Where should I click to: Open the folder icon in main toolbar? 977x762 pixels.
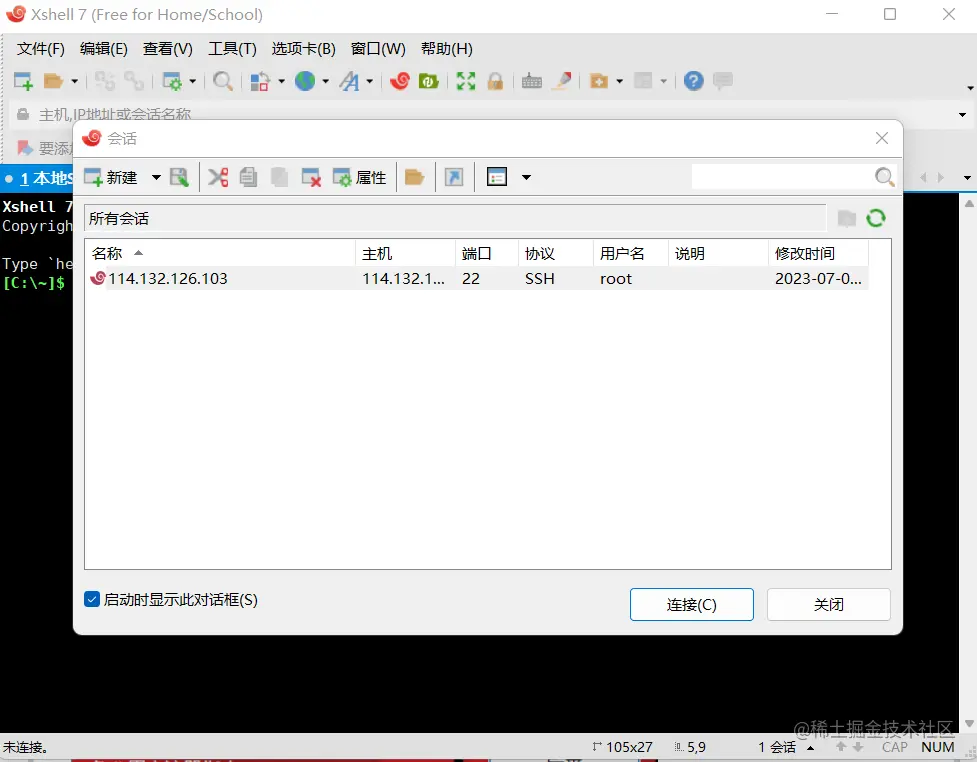pos(54,81)
